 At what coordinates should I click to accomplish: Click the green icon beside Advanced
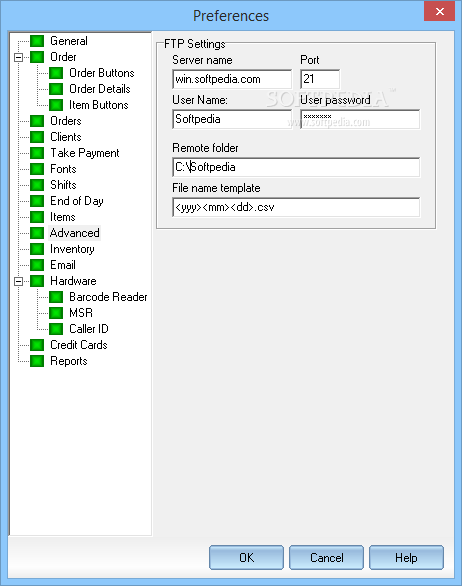pyautogui.click(x=37, y=233)
